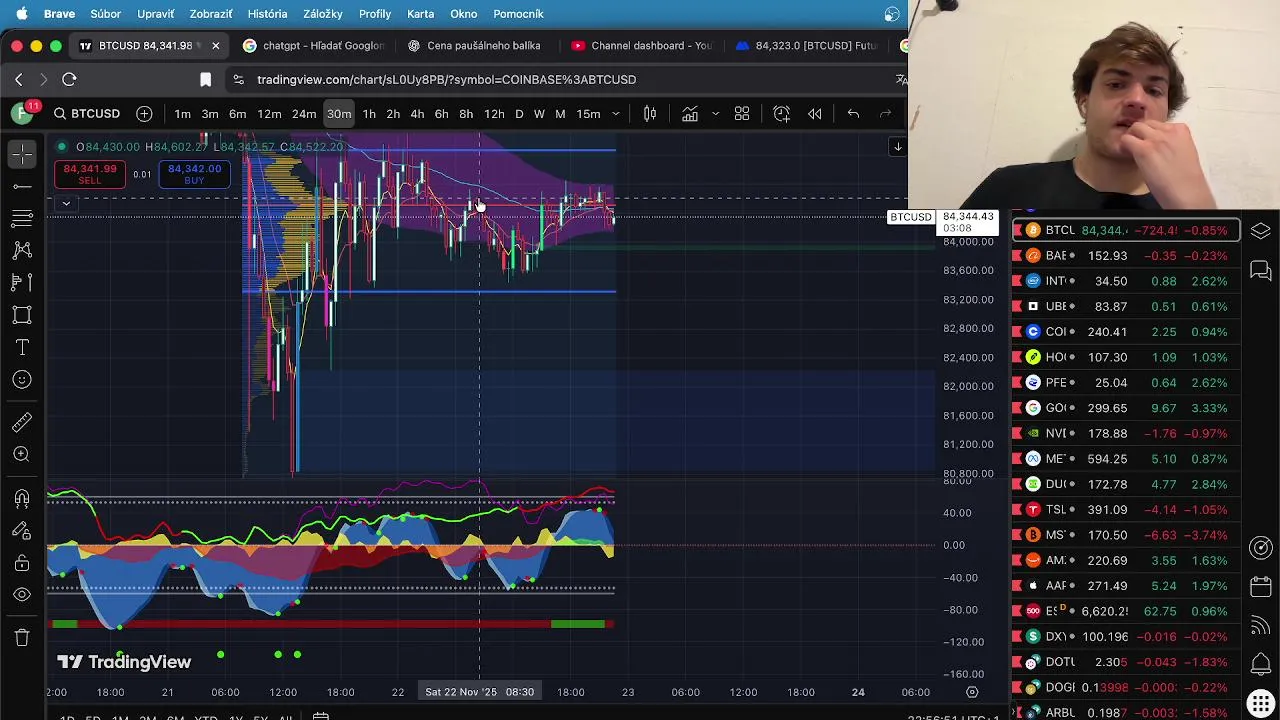Open the Fibonacci and gann tools
This screenshot has height=720, width=1280.
(22, 218)
